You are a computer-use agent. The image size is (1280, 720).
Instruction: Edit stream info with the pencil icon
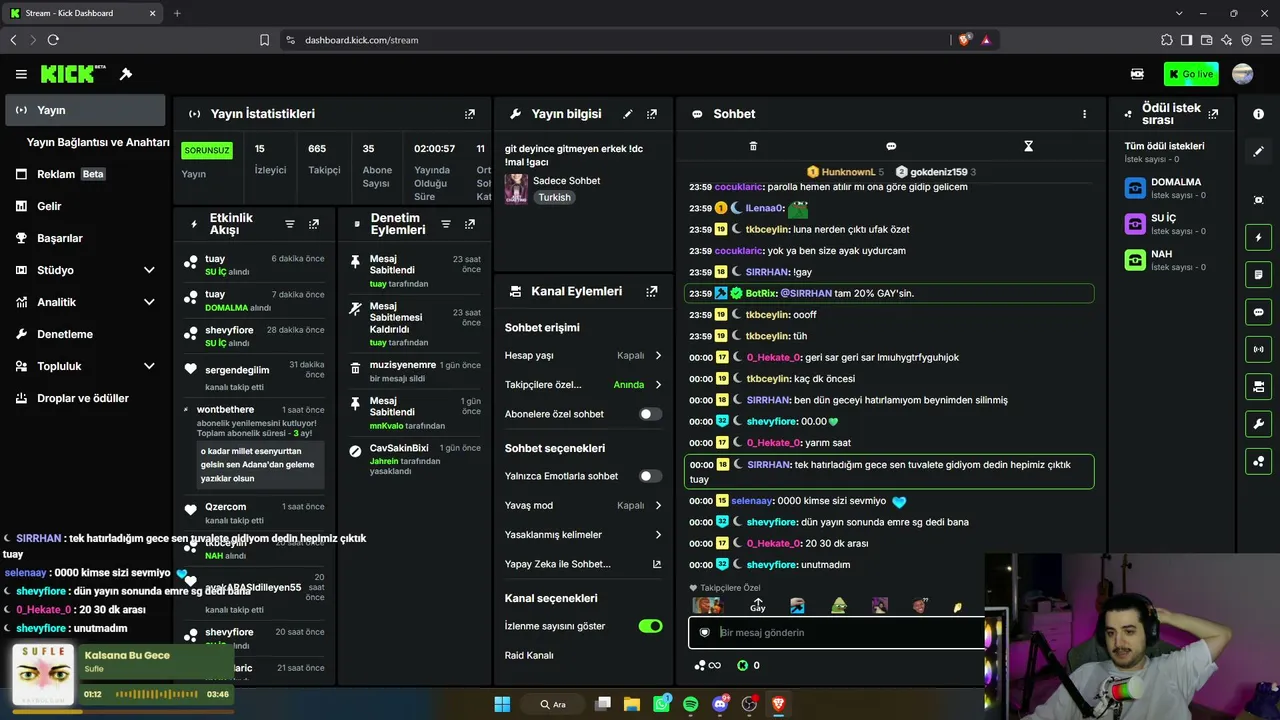click(628, 114)
